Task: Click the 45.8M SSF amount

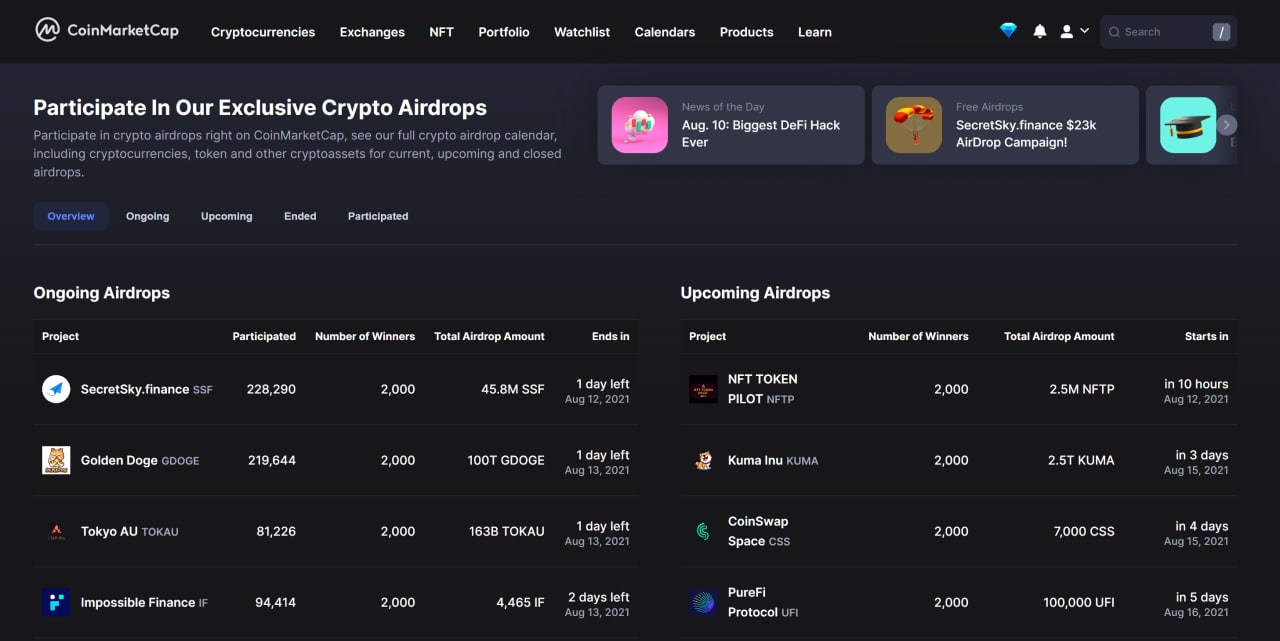Action: pos(513,389)
